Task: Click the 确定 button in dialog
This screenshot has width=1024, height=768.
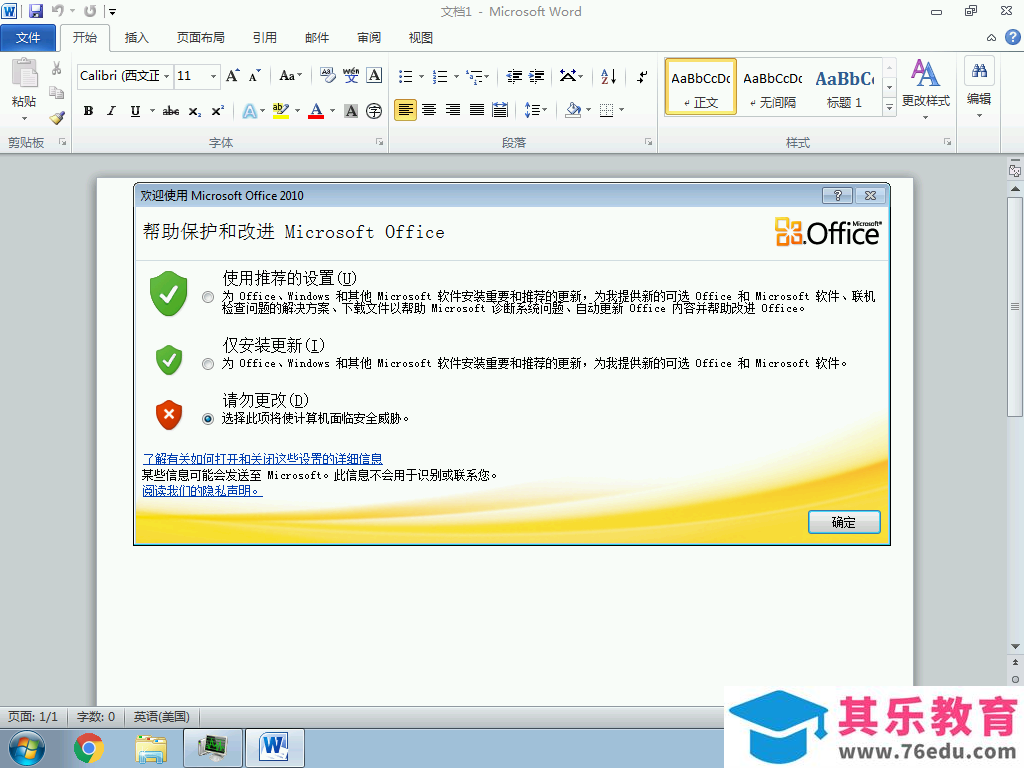Action: coord(844,522)
